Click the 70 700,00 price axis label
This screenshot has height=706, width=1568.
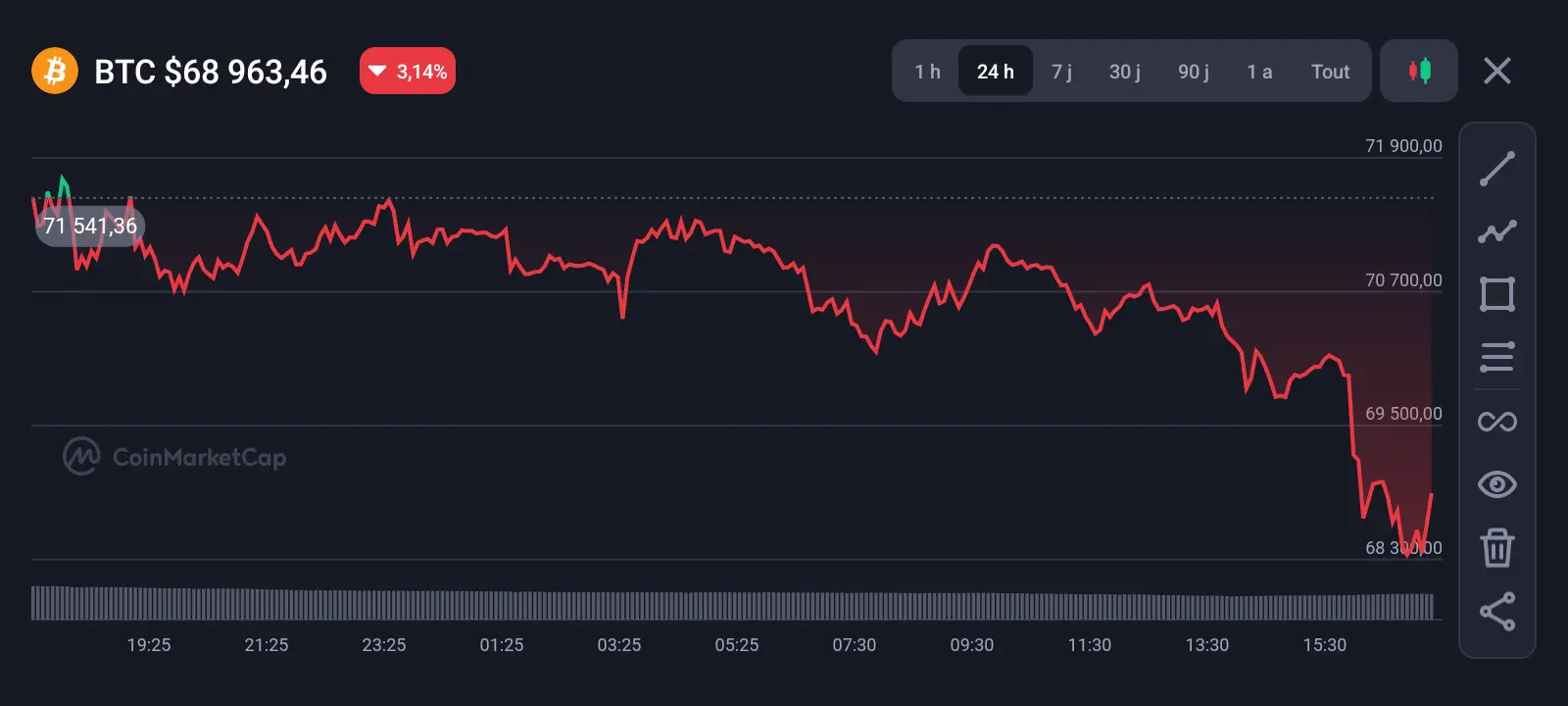[1403, 280]
